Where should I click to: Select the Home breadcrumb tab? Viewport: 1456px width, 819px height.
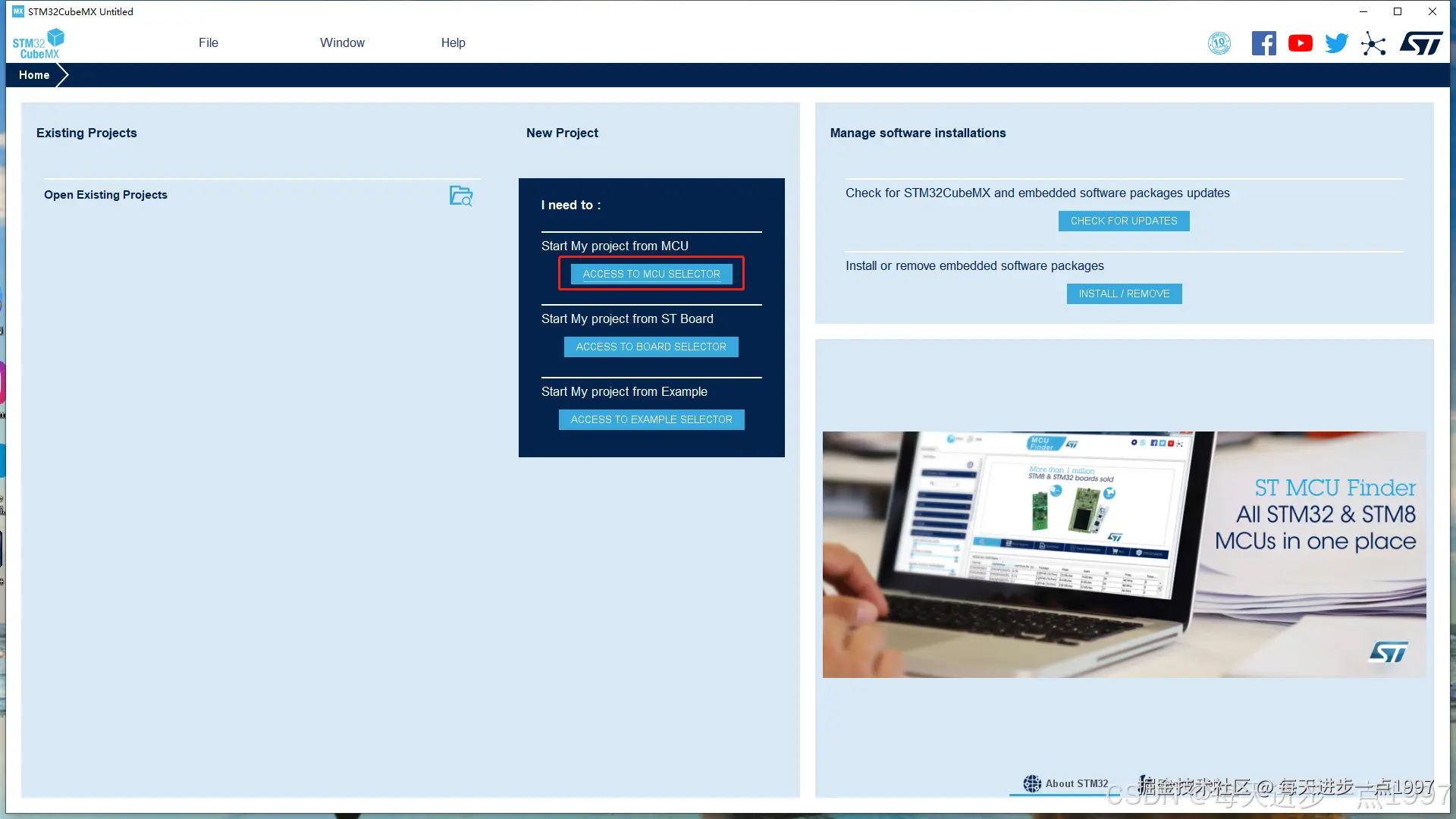pyautogui.click(x=34, y=75)
